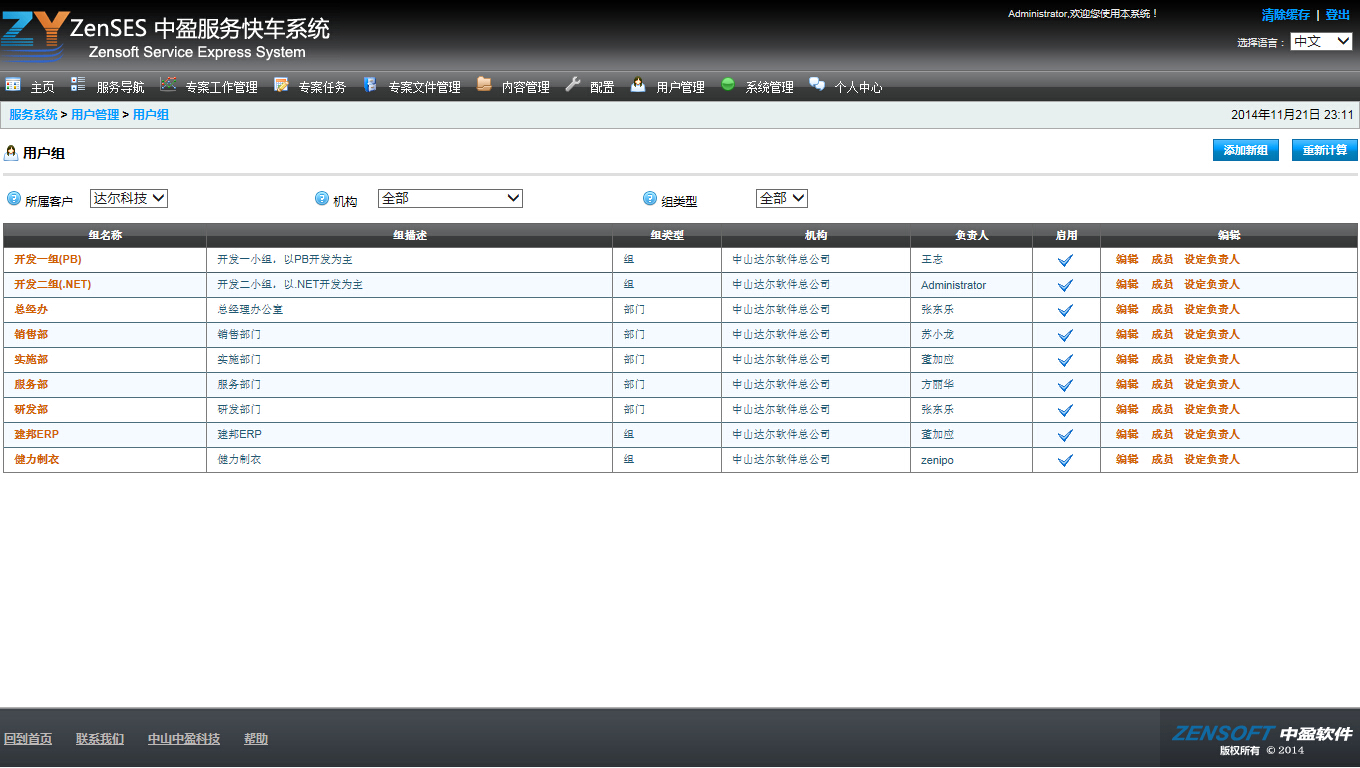The image size is (1360, 768).
Task: Click the wrench icon for 配置
Action: tap(573, 85)
